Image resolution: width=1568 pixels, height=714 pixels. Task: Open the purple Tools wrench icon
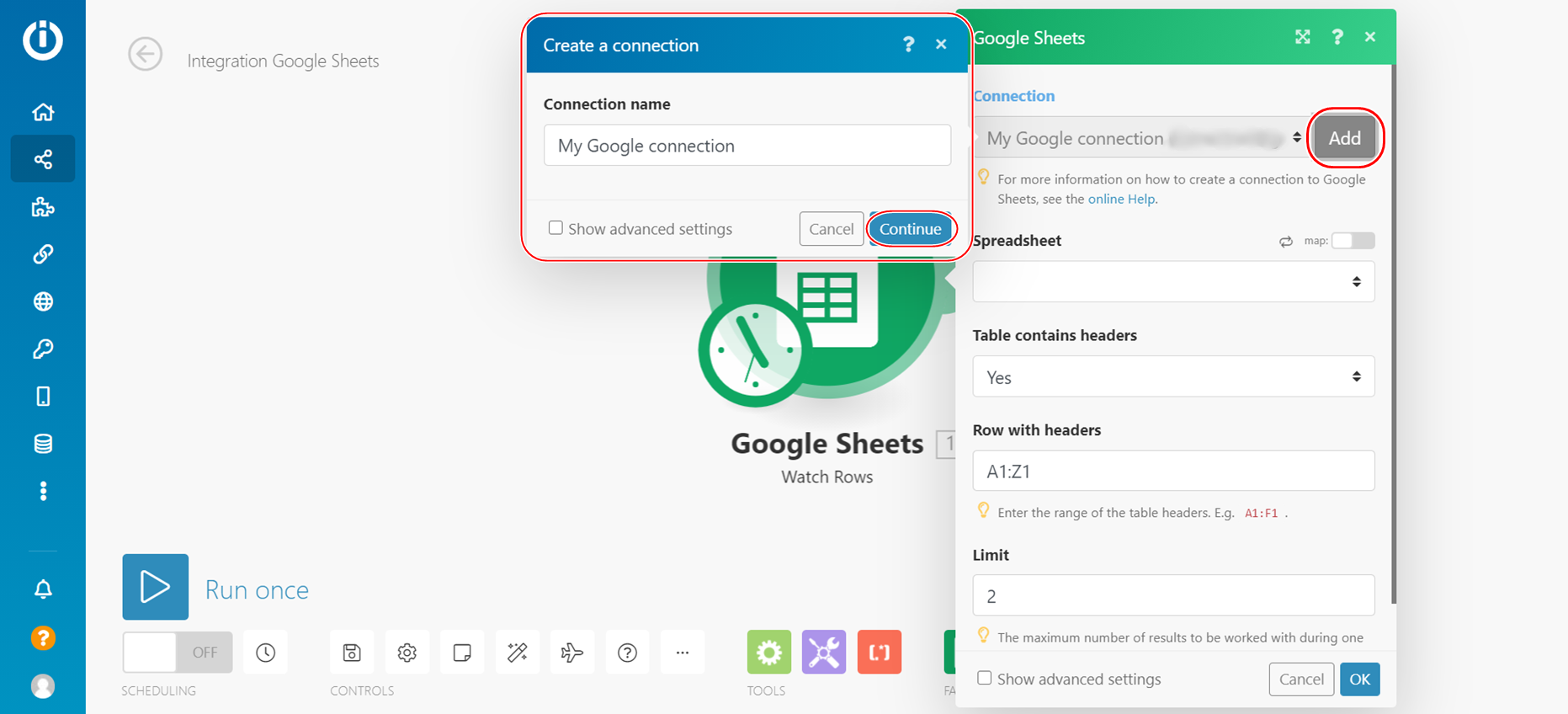pos(824,653)
